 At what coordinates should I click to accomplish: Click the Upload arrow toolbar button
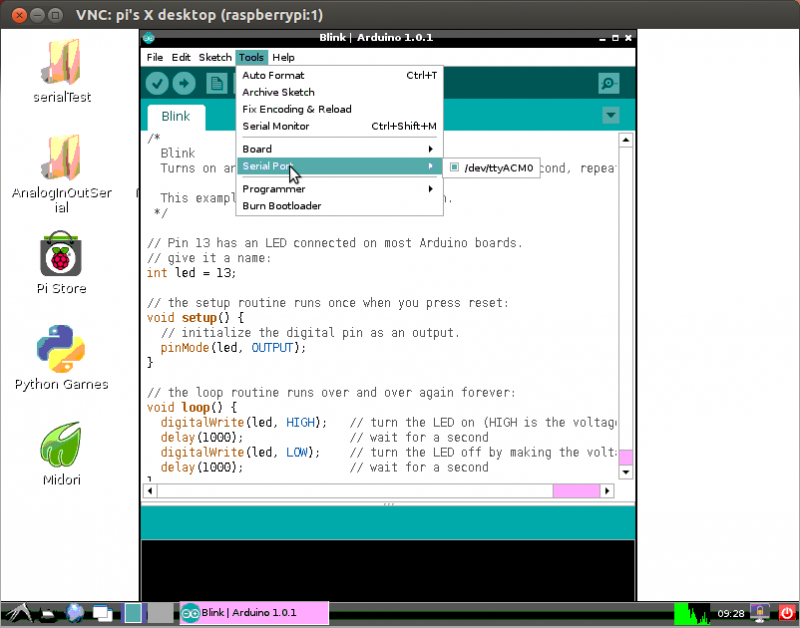(184, 83)
